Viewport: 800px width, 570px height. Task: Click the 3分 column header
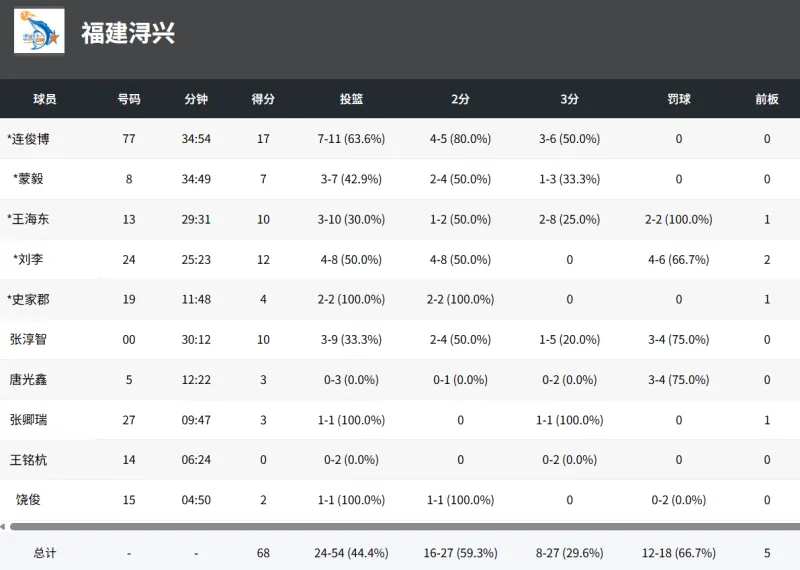point(569,99)
